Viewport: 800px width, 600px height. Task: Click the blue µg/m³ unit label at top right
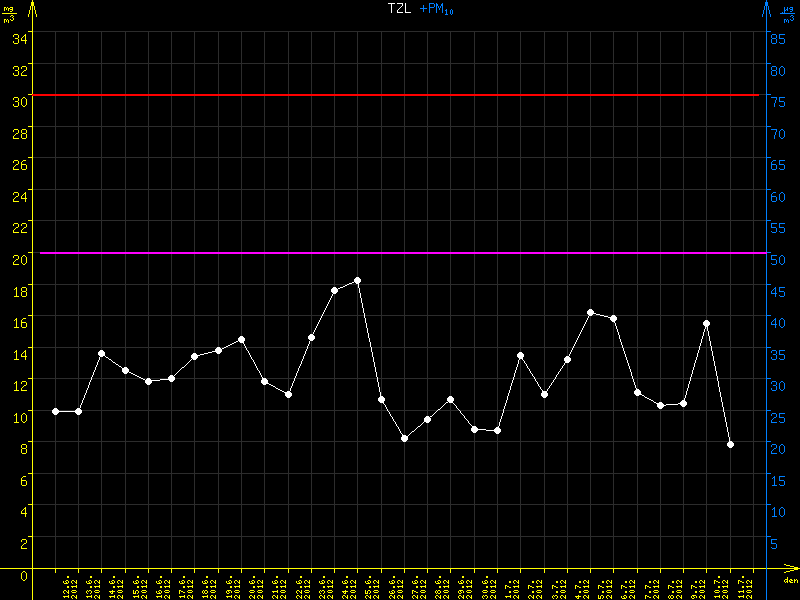(x=789, y=12)
